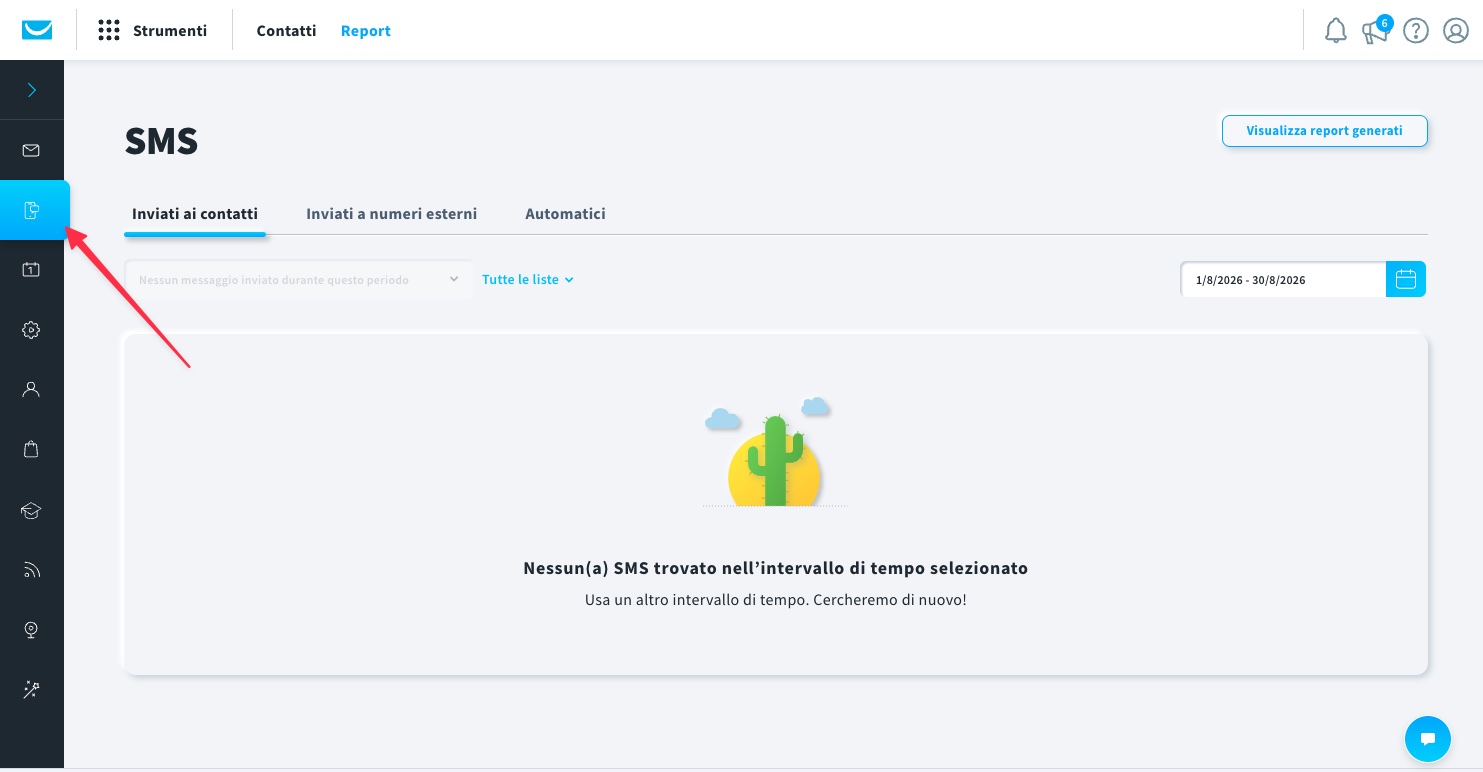Viewport: 1483px width, 772px height.
Task: Select the email envelope icon in sidebar
Action: (31, 150)
